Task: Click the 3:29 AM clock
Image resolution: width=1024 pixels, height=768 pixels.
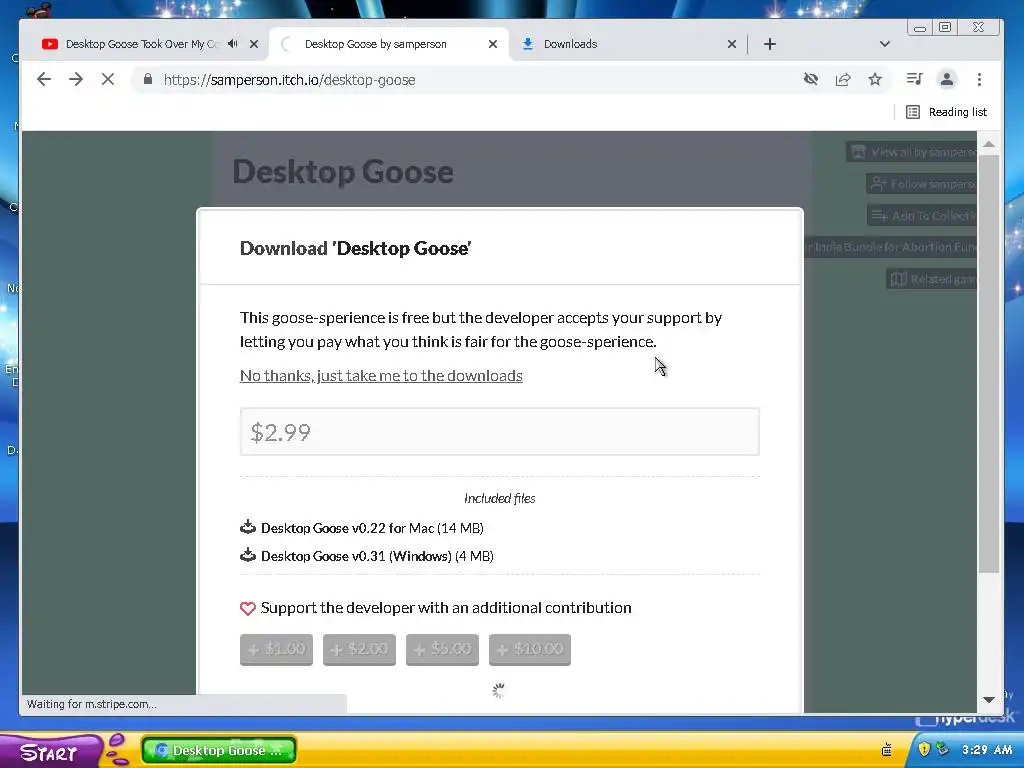Action: pos(986,750)
